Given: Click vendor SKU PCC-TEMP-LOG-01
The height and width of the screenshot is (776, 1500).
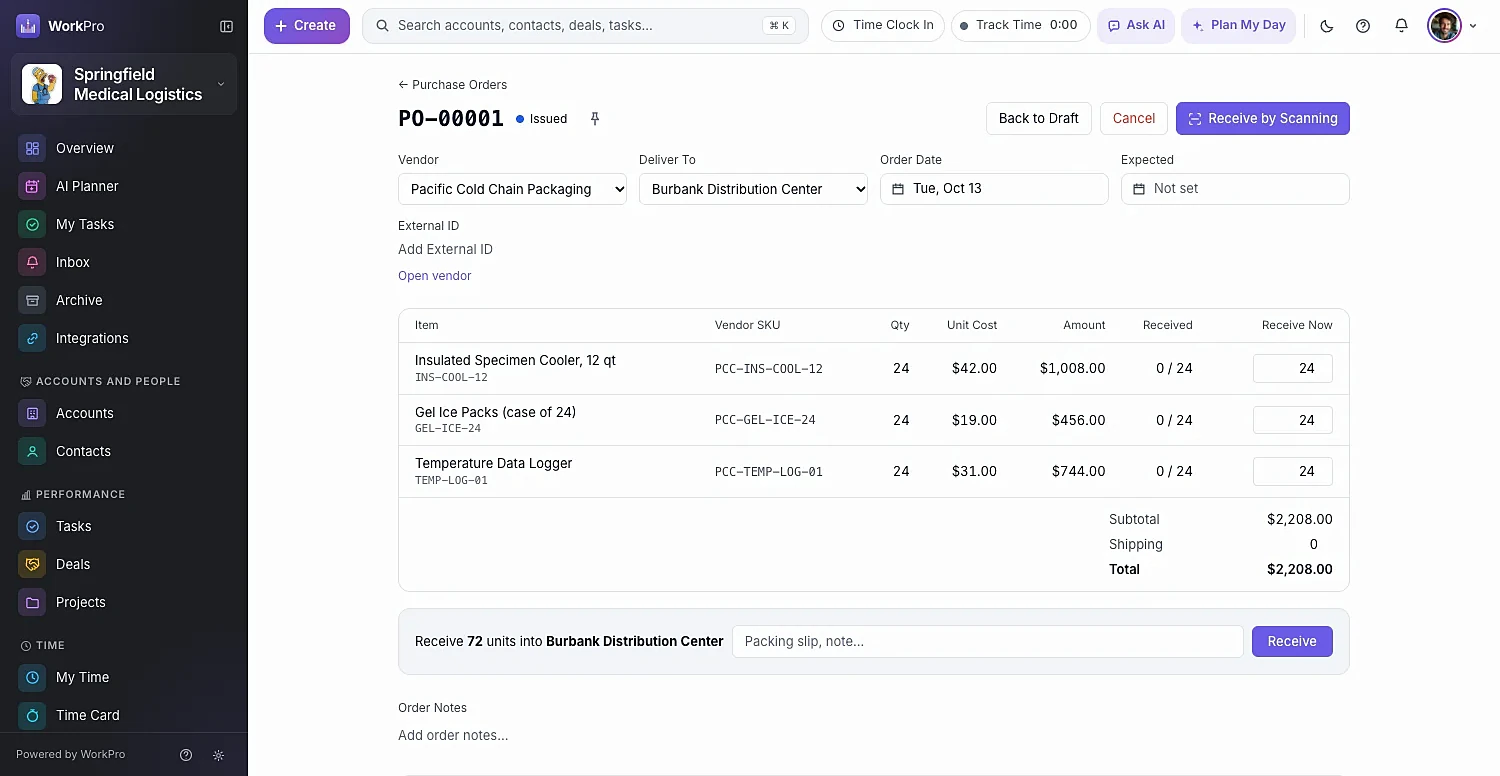Looking at the screenshot, I should pos(769,472).
